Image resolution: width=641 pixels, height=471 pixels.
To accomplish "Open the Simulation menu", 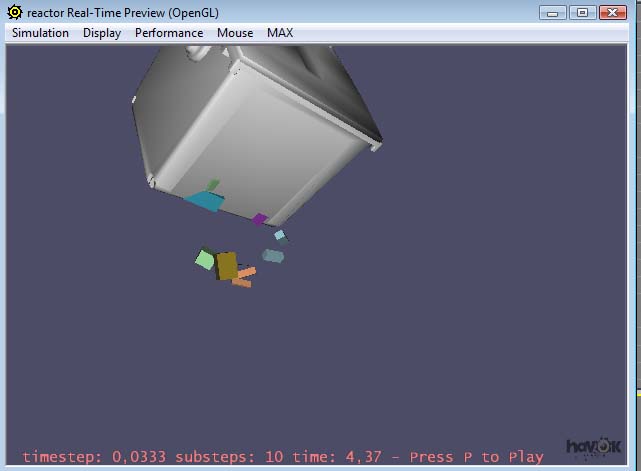I will [x=40, y=33].
